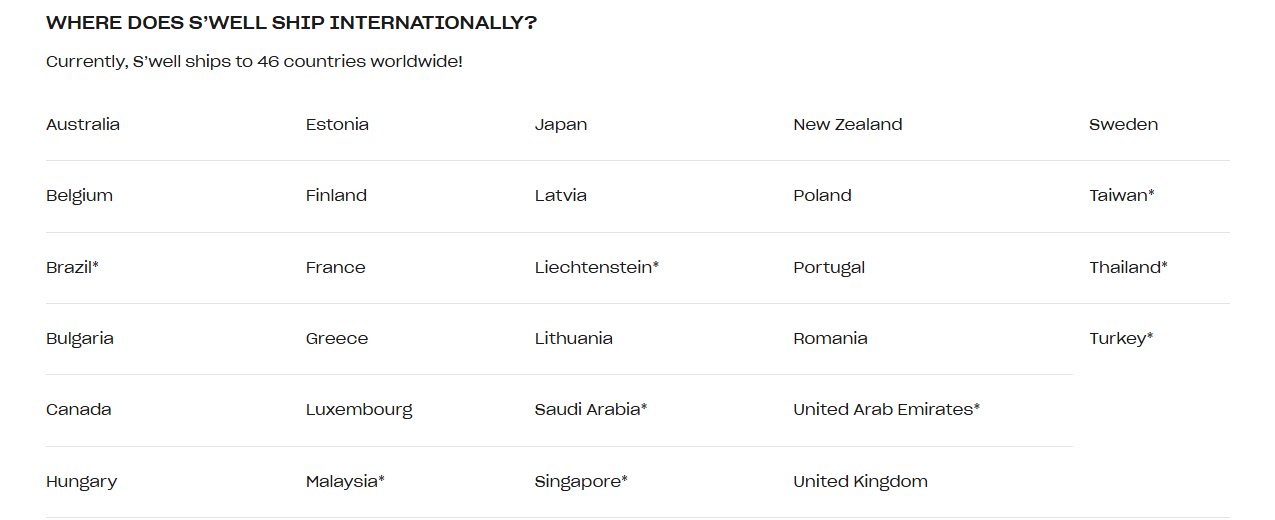Select Brazil* from the shipping list
1275x520 pixels.
(x=72, y=268)
